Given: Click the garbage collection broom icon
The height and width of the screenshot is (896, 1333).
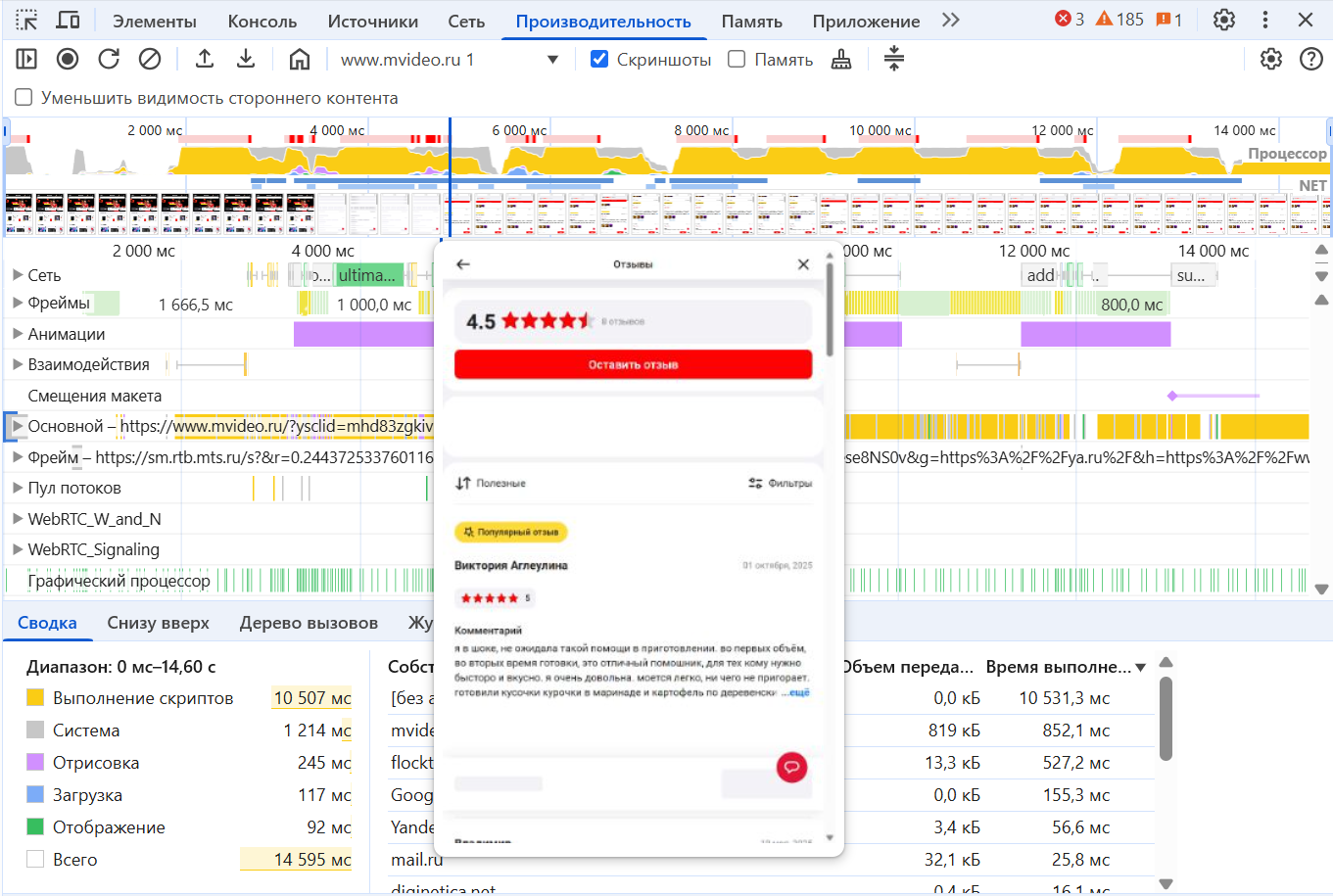Looking at the screenshot, I should click(x=840, y=60).
